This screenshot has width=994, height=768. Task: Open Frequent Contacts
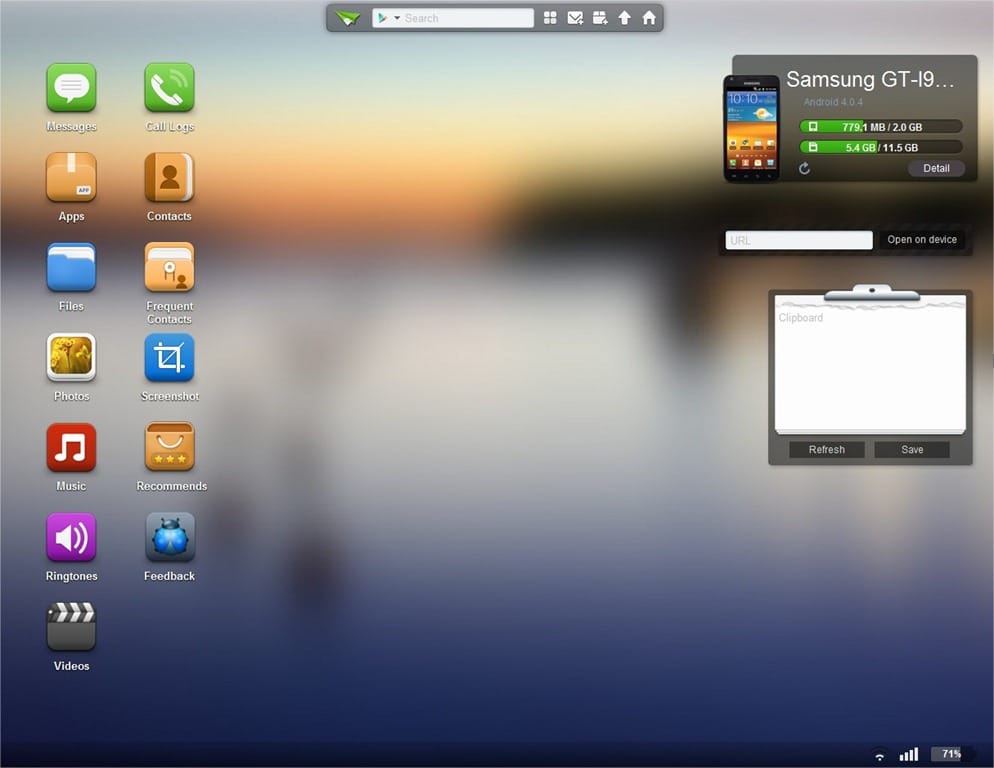pyautogui.click(x=169, y=268)
